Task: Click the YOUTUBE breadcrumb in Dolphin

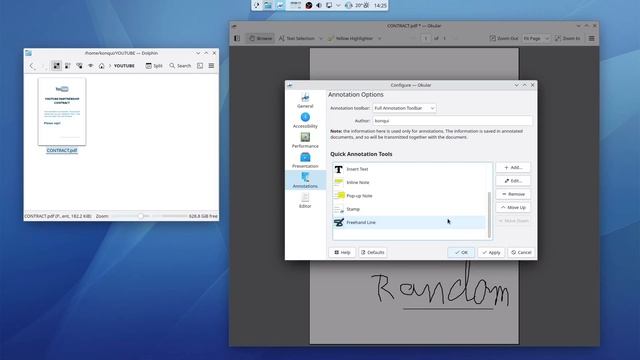Action: click(124, 66)
